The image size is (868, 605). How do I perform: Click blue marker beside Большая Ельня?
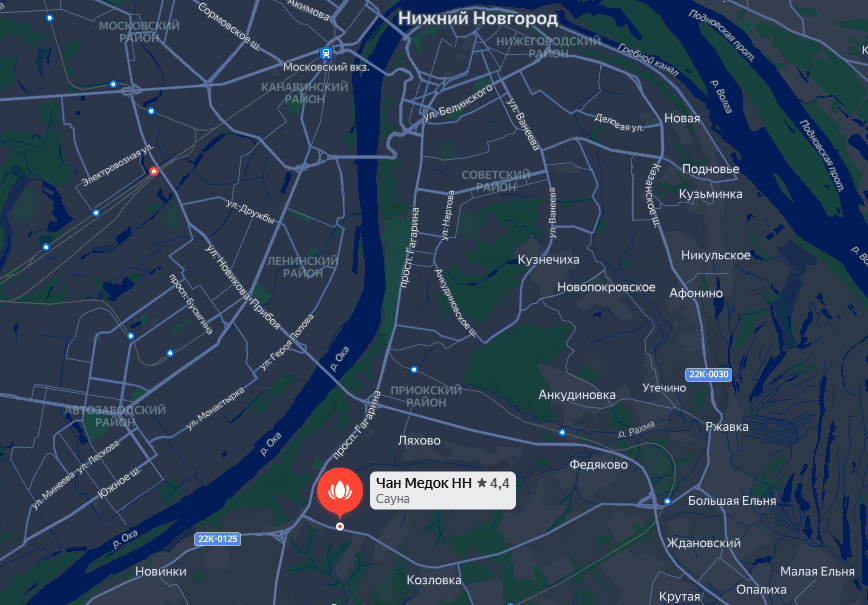[668, 501]
